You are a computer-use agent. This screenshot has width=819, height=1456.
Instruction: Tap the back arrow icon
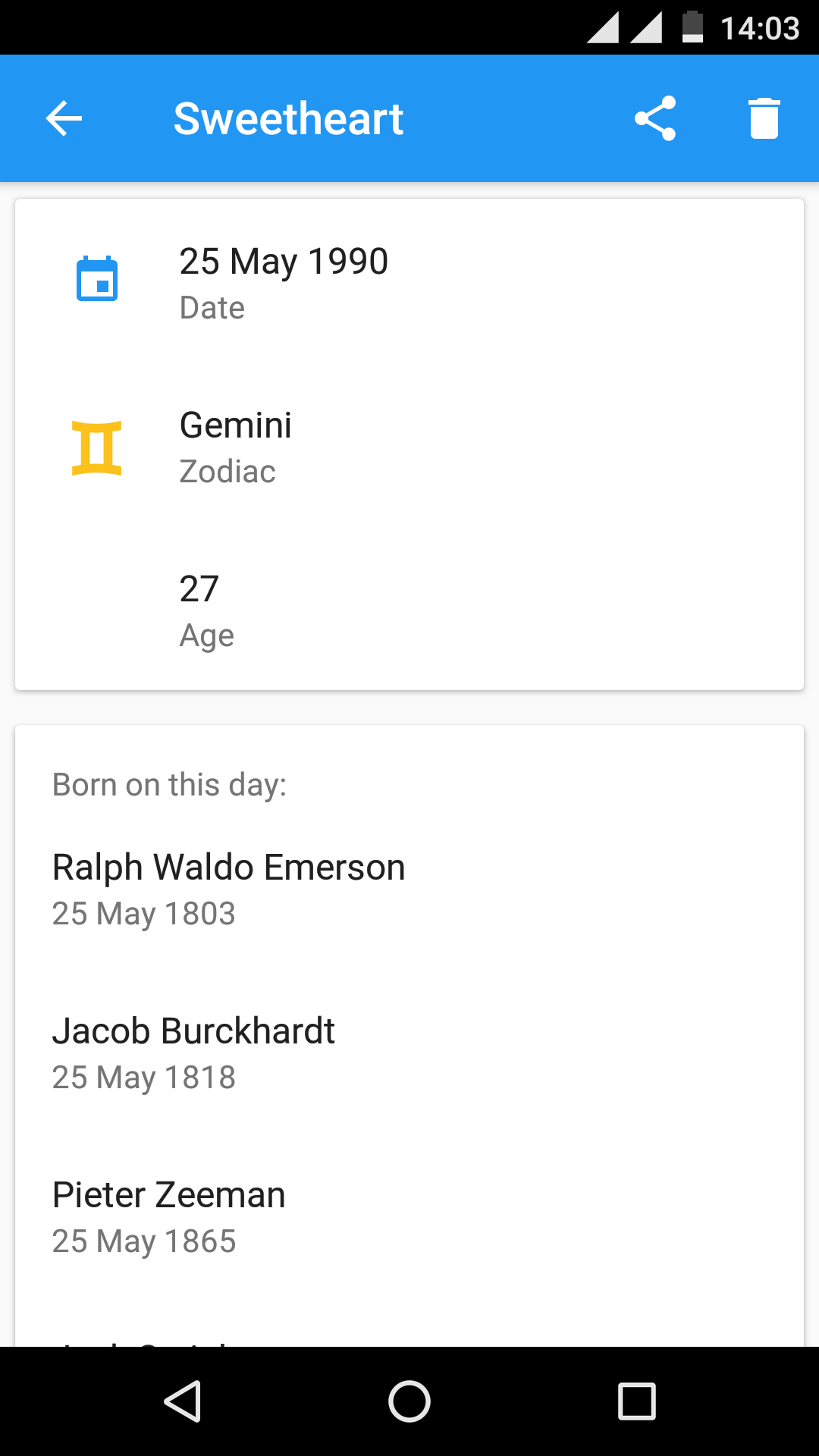pyautogui.click(x=64, y=118)
